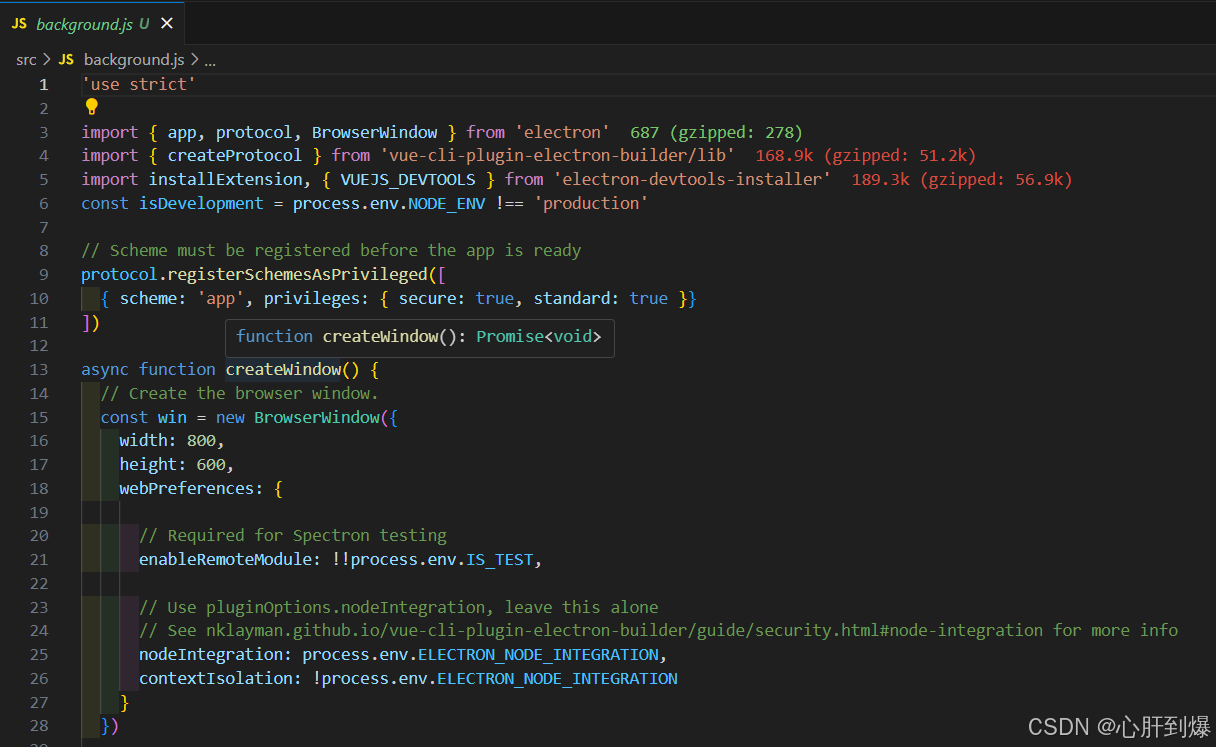Click the 'electron' import string
Viewport: 1216px width, 747px height.
coord(563,132)
